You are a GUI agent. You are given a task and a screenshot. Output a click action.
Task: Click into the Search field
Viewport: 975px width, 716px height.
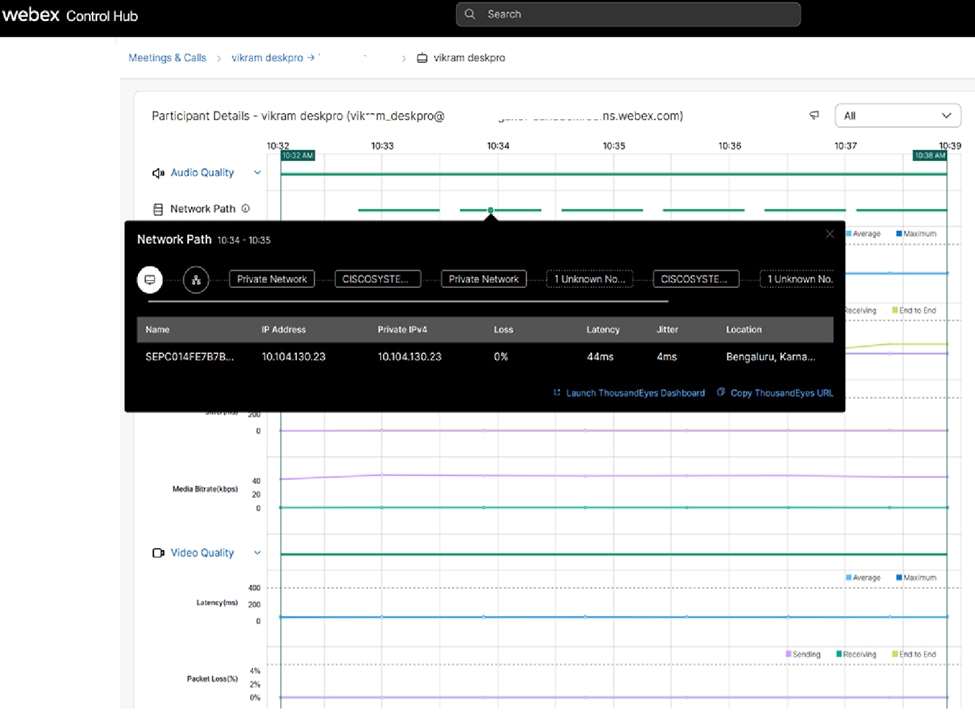(640, 14)
